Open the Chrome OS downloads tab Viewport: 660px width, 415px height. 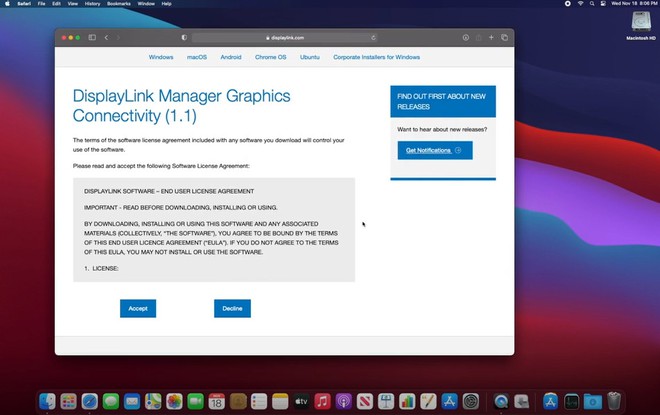point(271,57)
